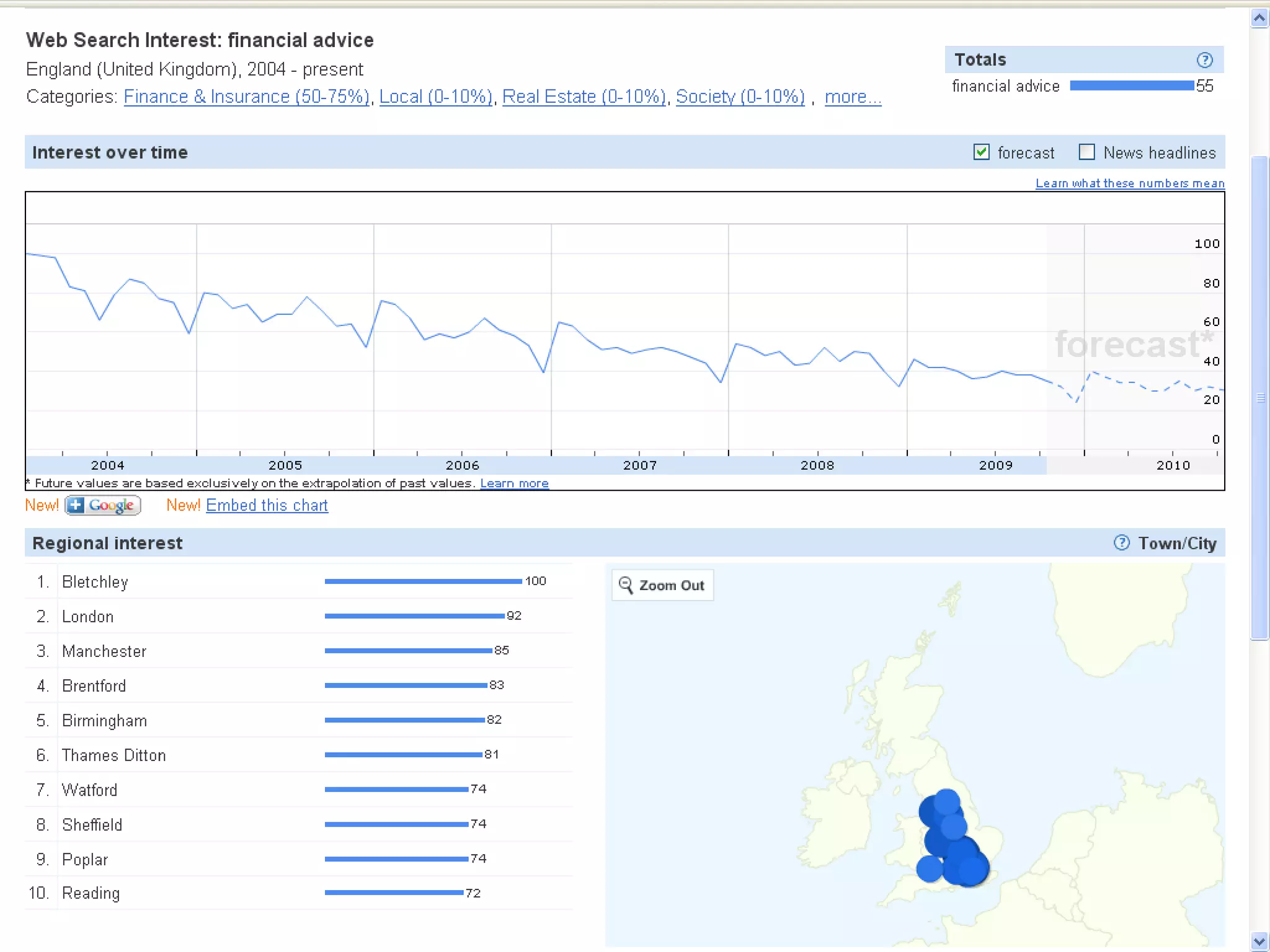Click the vertical scrollbar thumb
This screenshot has height=952, width=1270.
[1259, 397]
